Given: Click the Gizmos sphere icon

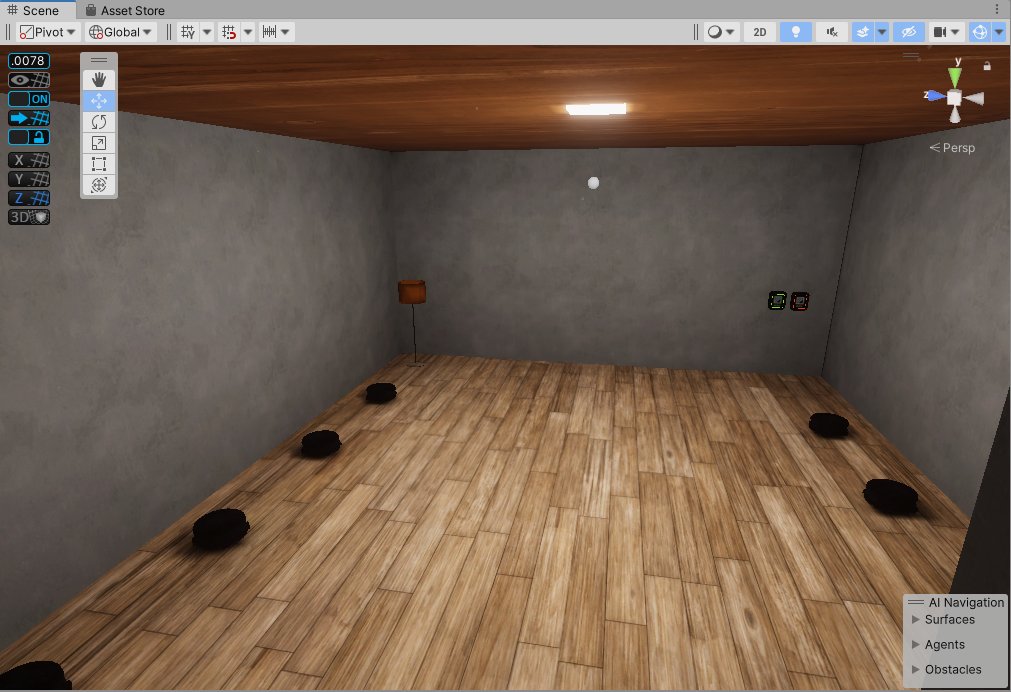Looking at the screenshot, I should click(980, 32).
